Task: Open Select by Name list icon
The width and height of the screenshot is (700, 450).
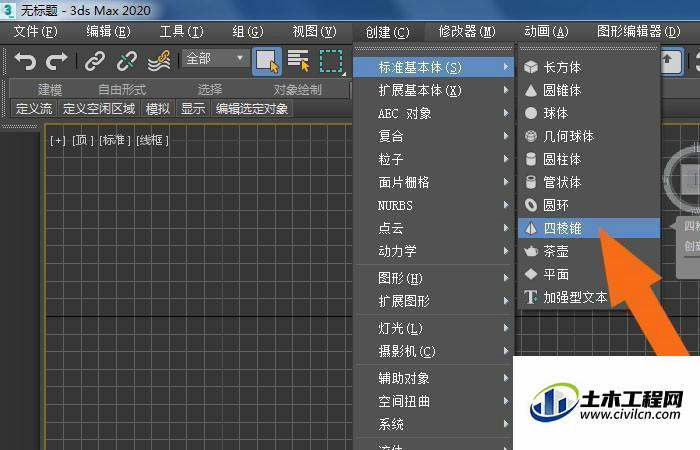Action: (x=298, y=61)
